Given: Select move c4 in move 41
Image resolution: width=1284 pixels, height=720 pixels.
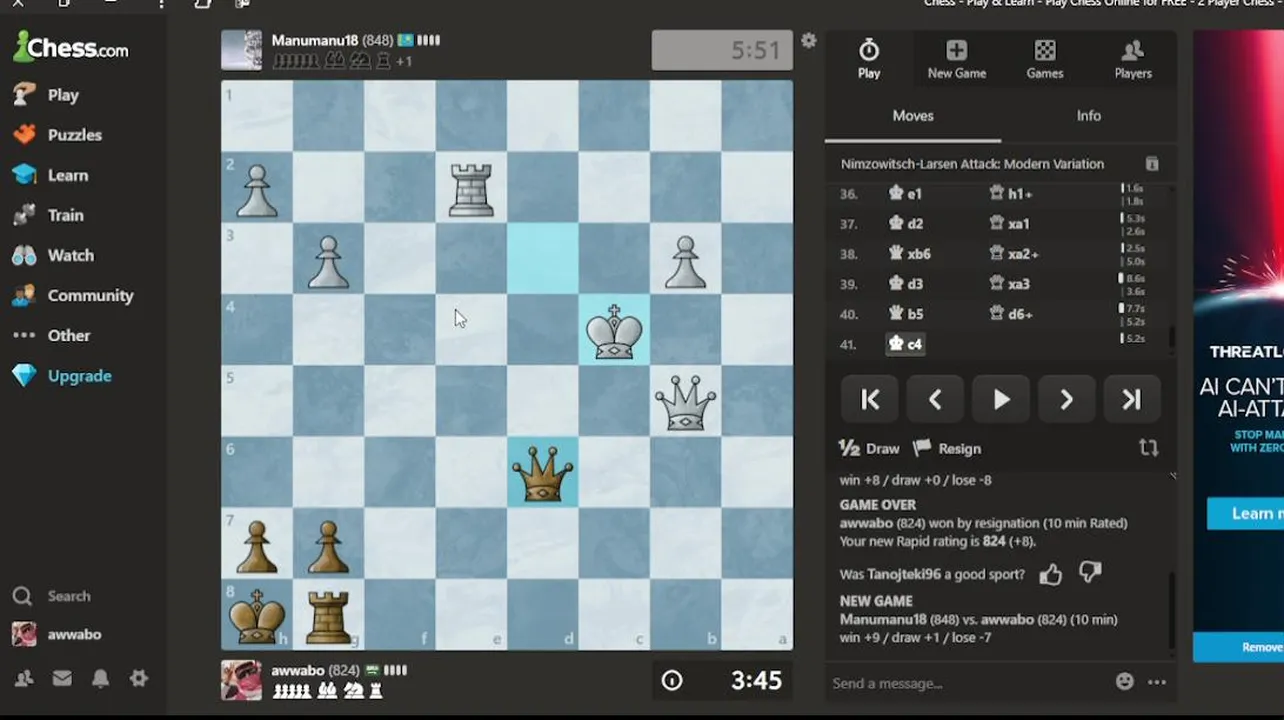Looking at the screenshot, I should pyautogui.click(x=906, y=344).
